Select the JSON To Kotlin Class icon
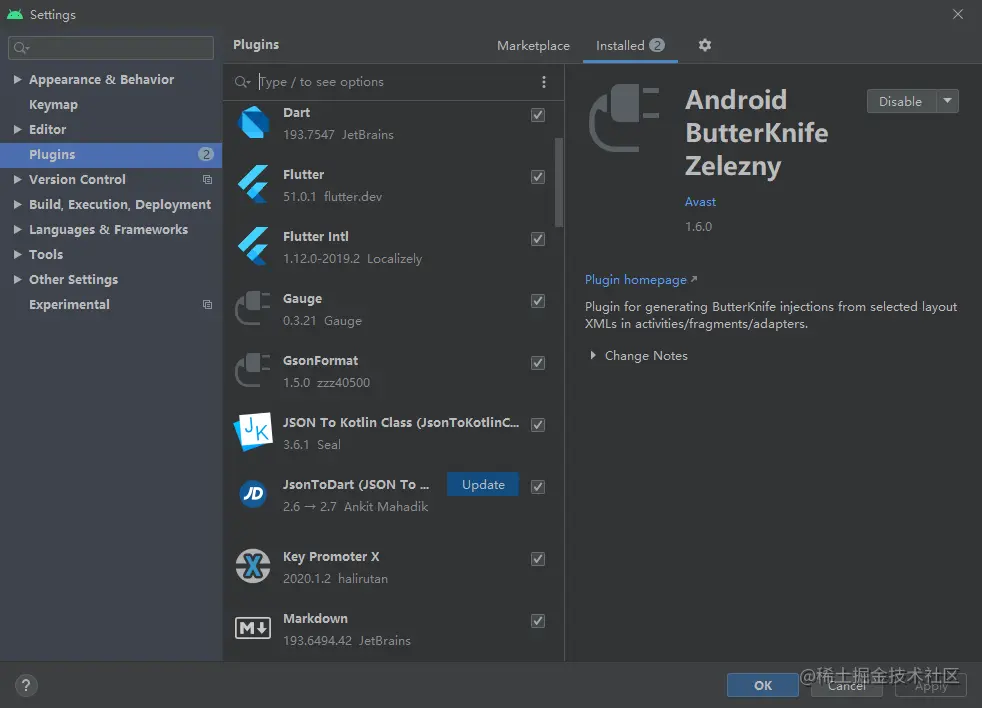Image resolution: width=982 pixels, height=708 pixels. point(253,431)
